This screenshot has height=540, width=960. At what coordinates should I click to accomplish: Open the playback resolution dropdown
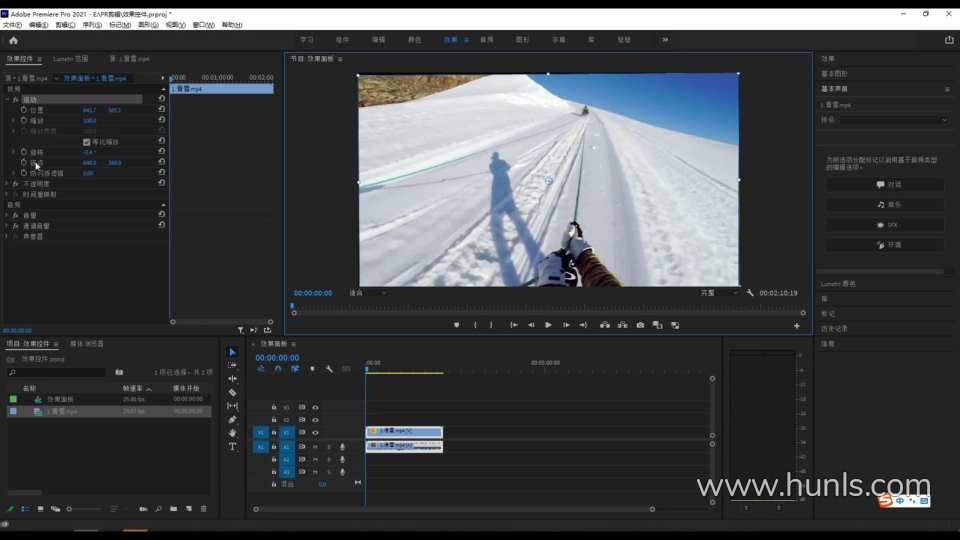pos(719,293)
